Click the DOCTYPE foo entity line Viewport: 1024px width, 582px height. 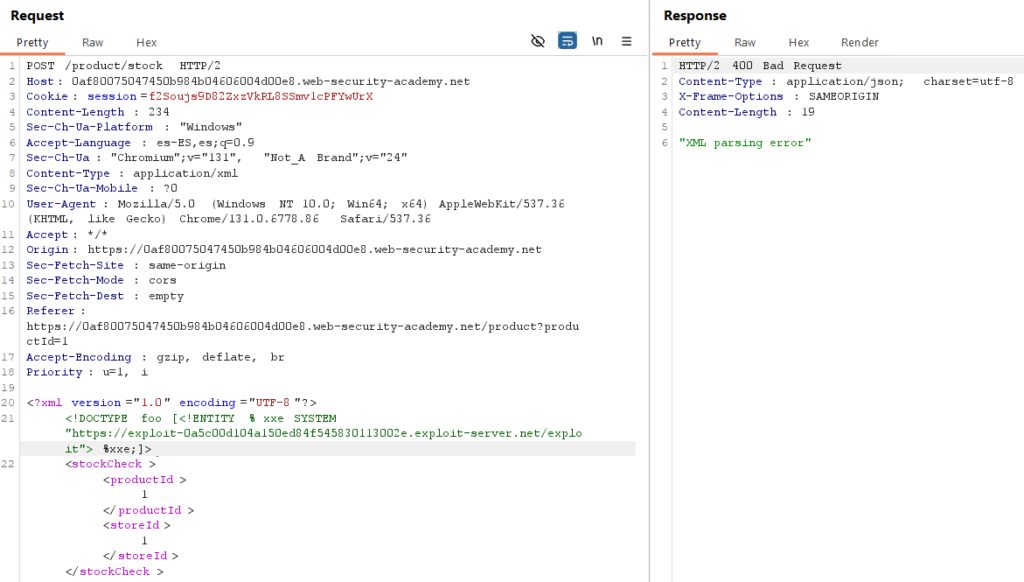click(200, 419)
